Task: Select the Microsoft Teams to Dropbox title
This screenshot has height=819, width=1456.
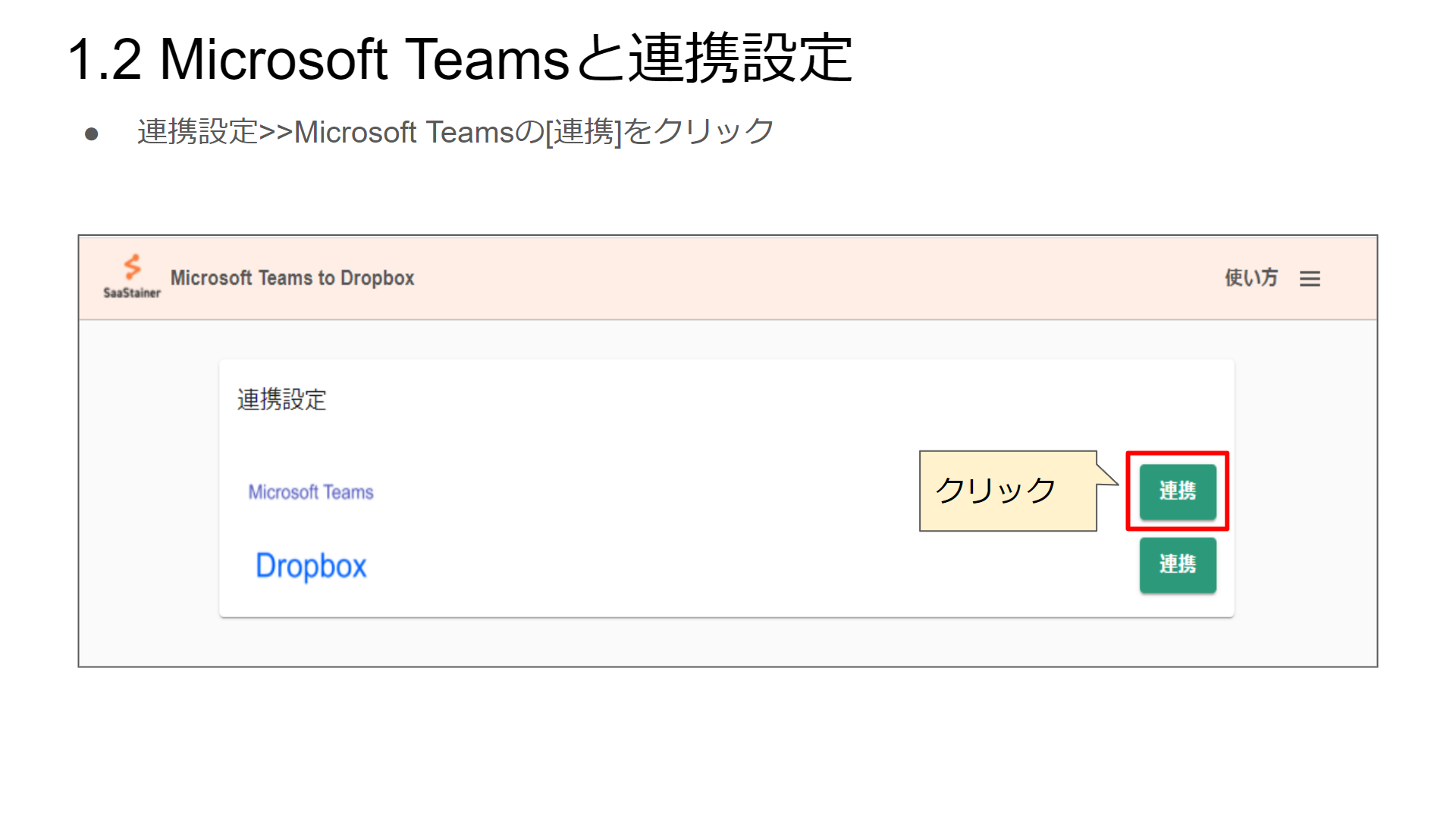Action: point(293,278)
